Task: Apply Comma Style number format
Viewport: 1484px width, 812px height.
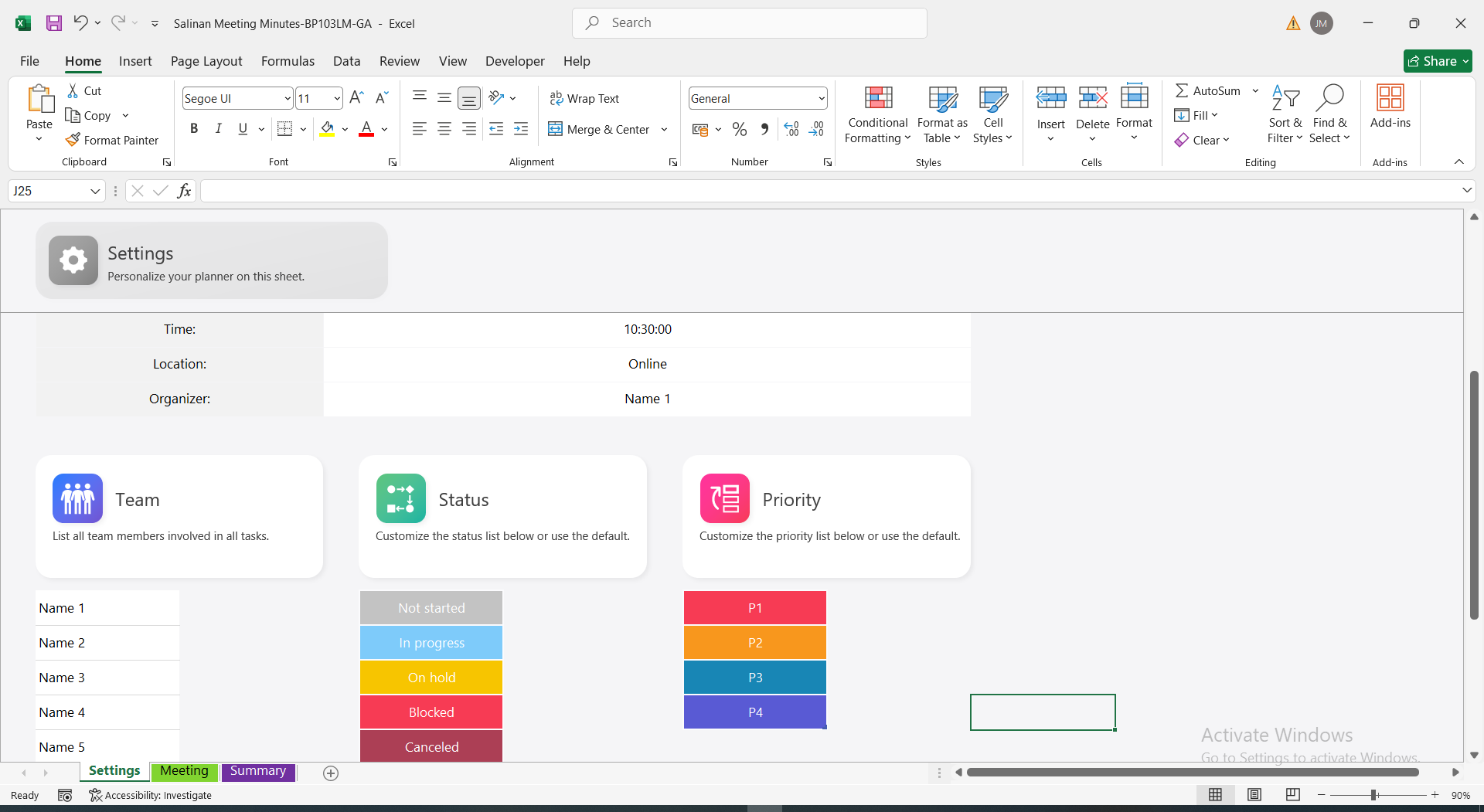Action: tap(764, 129)
